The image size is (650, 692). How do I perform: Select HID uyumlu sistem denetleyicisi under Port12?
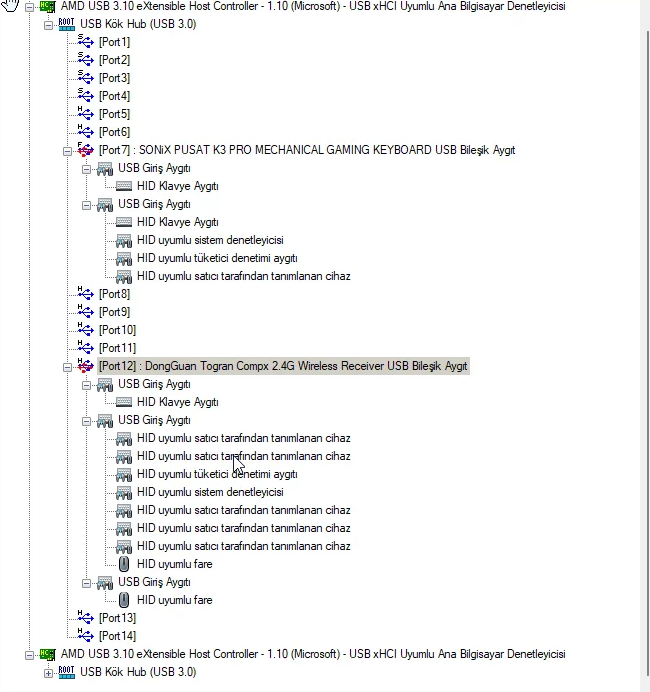[x=210, y=492]
